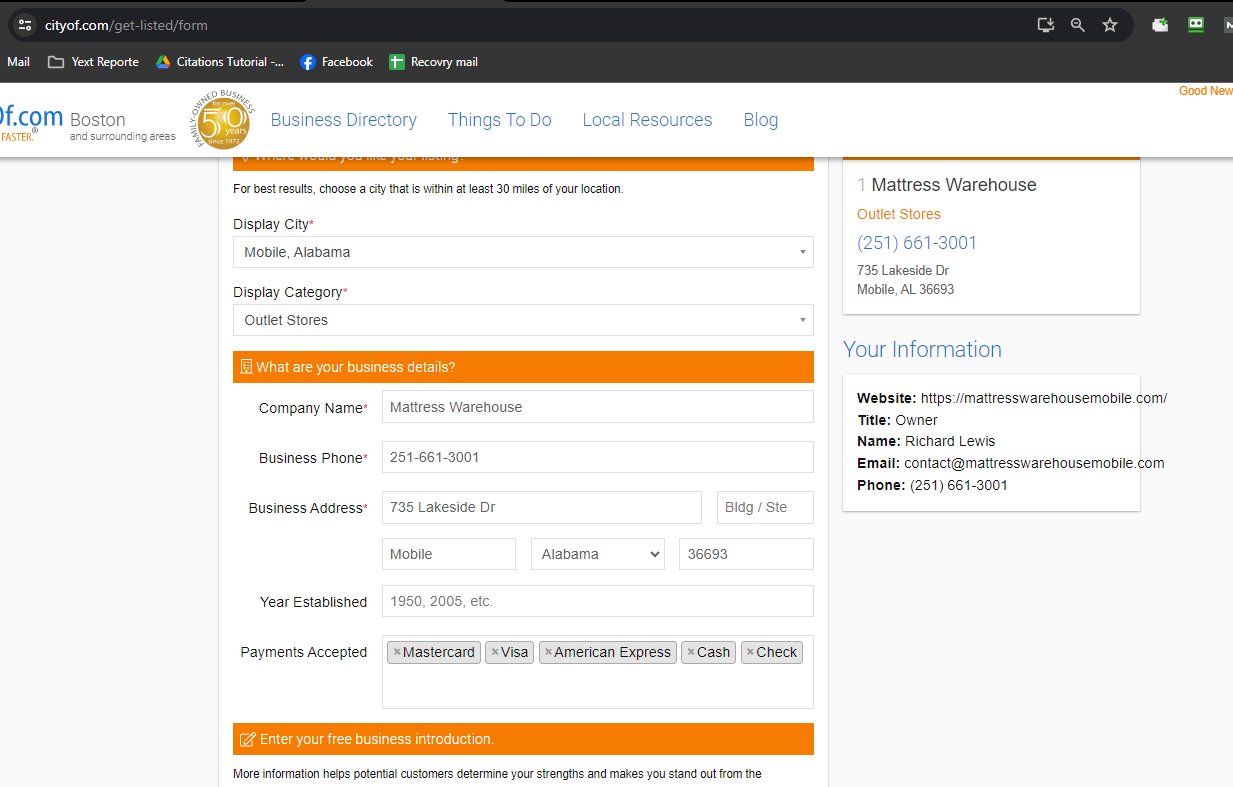Go to the Blog page
This screenshot has width=1233, height=787.
761,120
